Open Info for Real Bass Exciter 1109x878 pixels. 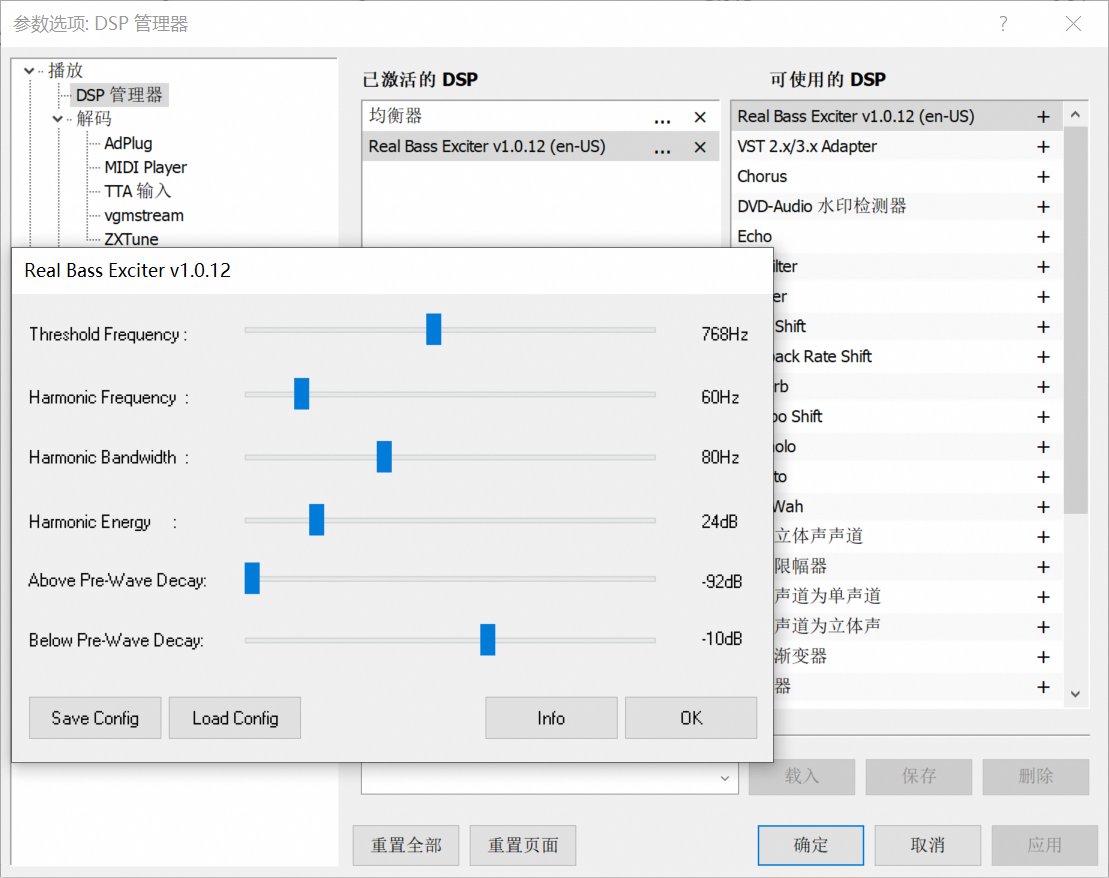551,718
